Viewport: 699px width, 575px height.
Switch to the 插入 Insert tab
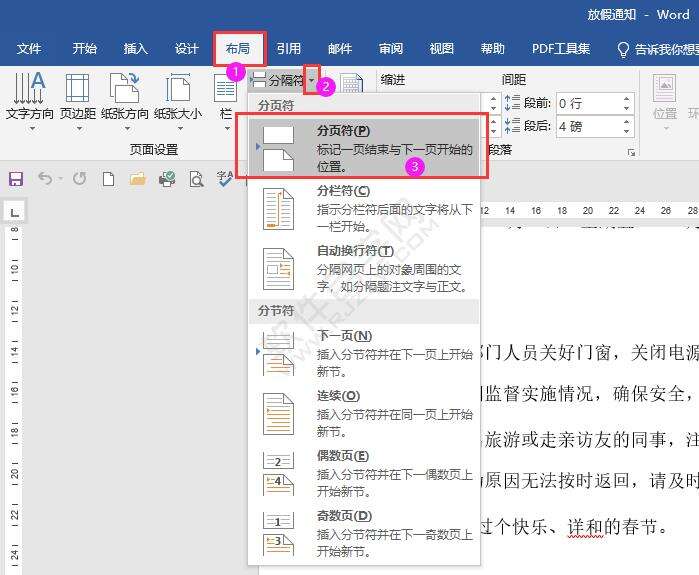coord(136,49)
